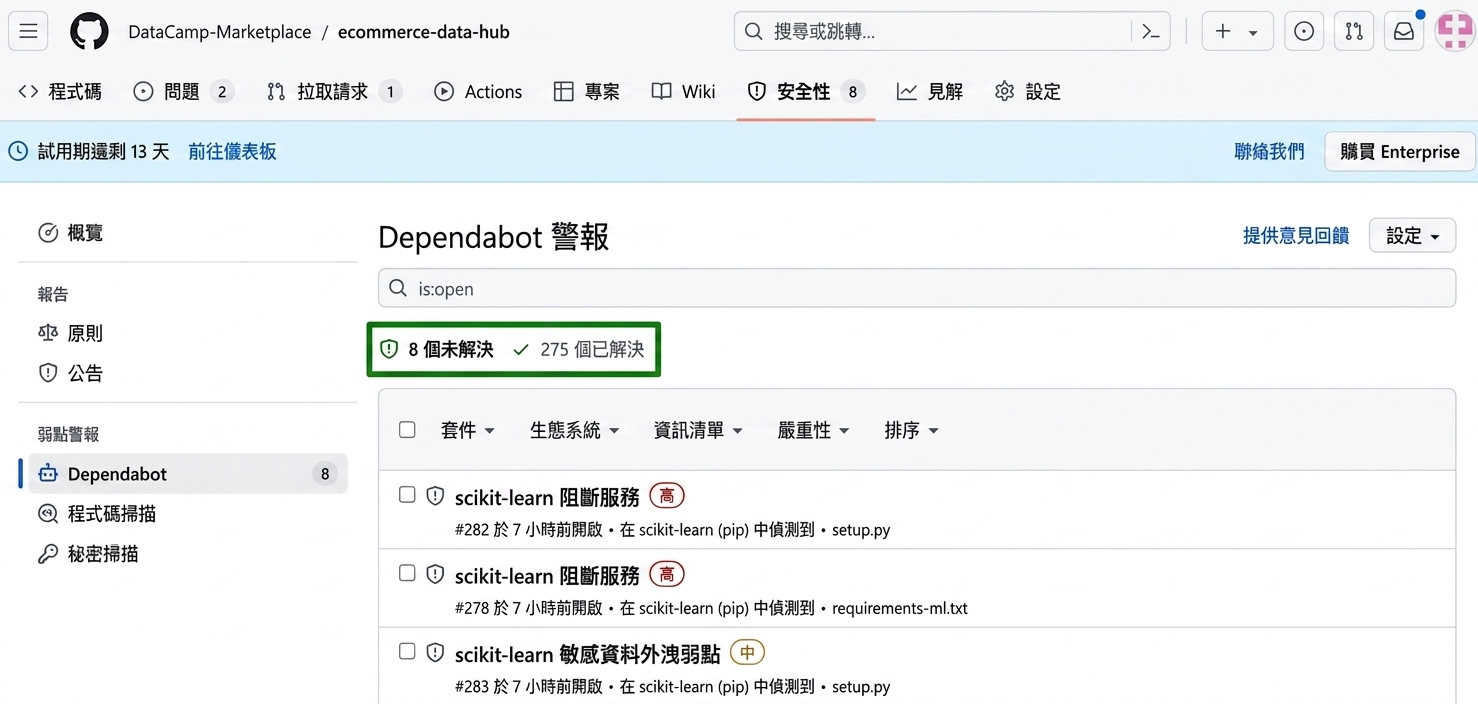The image size is (1478, 704).
Task: Click the is:open alert filter input
Action: [x=917, y=289]
